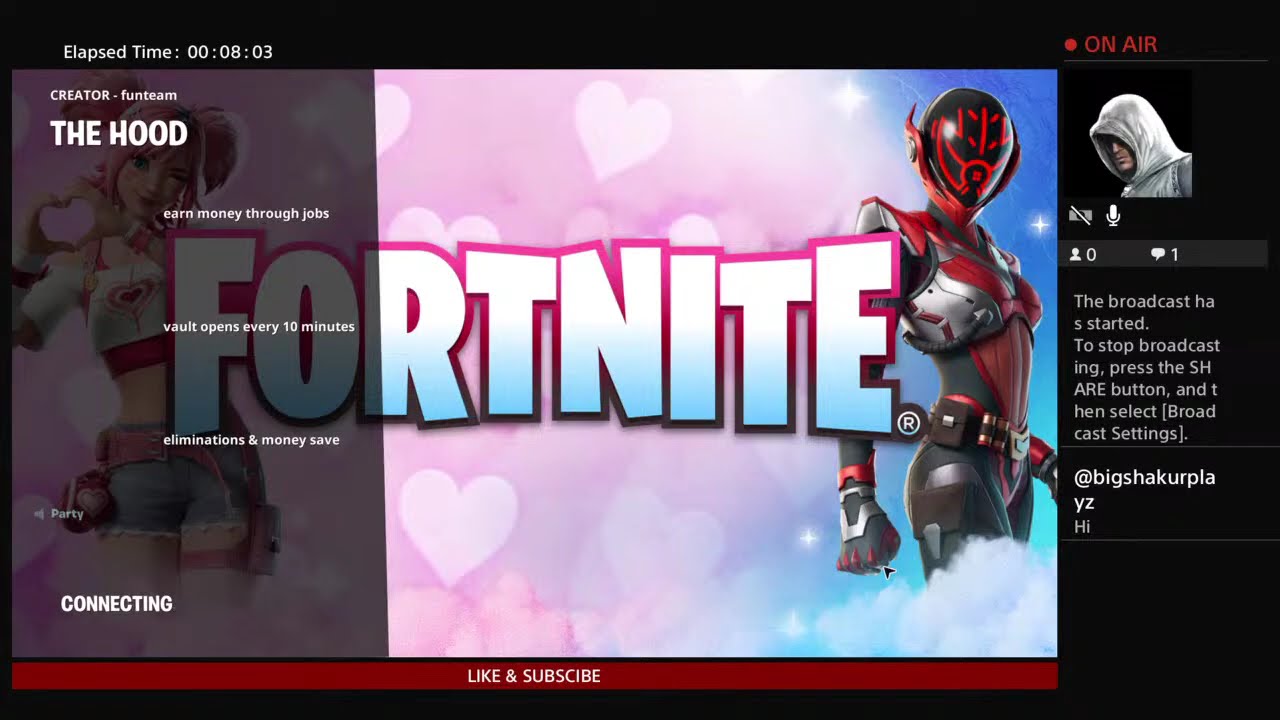The height and width of the screenshot is (720, 1280).
Task: Click the Party label text
Action: pos(67,514)
